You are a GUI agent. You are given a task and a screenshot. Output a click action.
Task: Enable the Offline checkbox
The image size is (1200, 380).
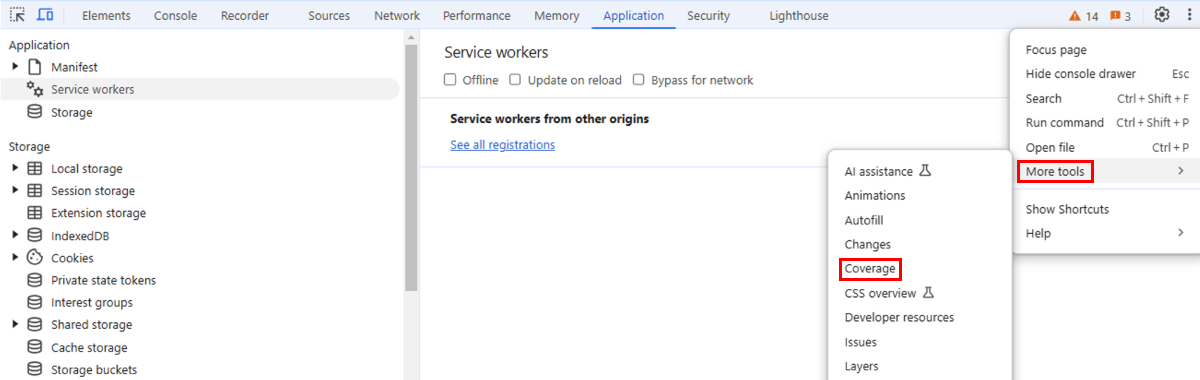pyautogui.click(x=451, y=80)
